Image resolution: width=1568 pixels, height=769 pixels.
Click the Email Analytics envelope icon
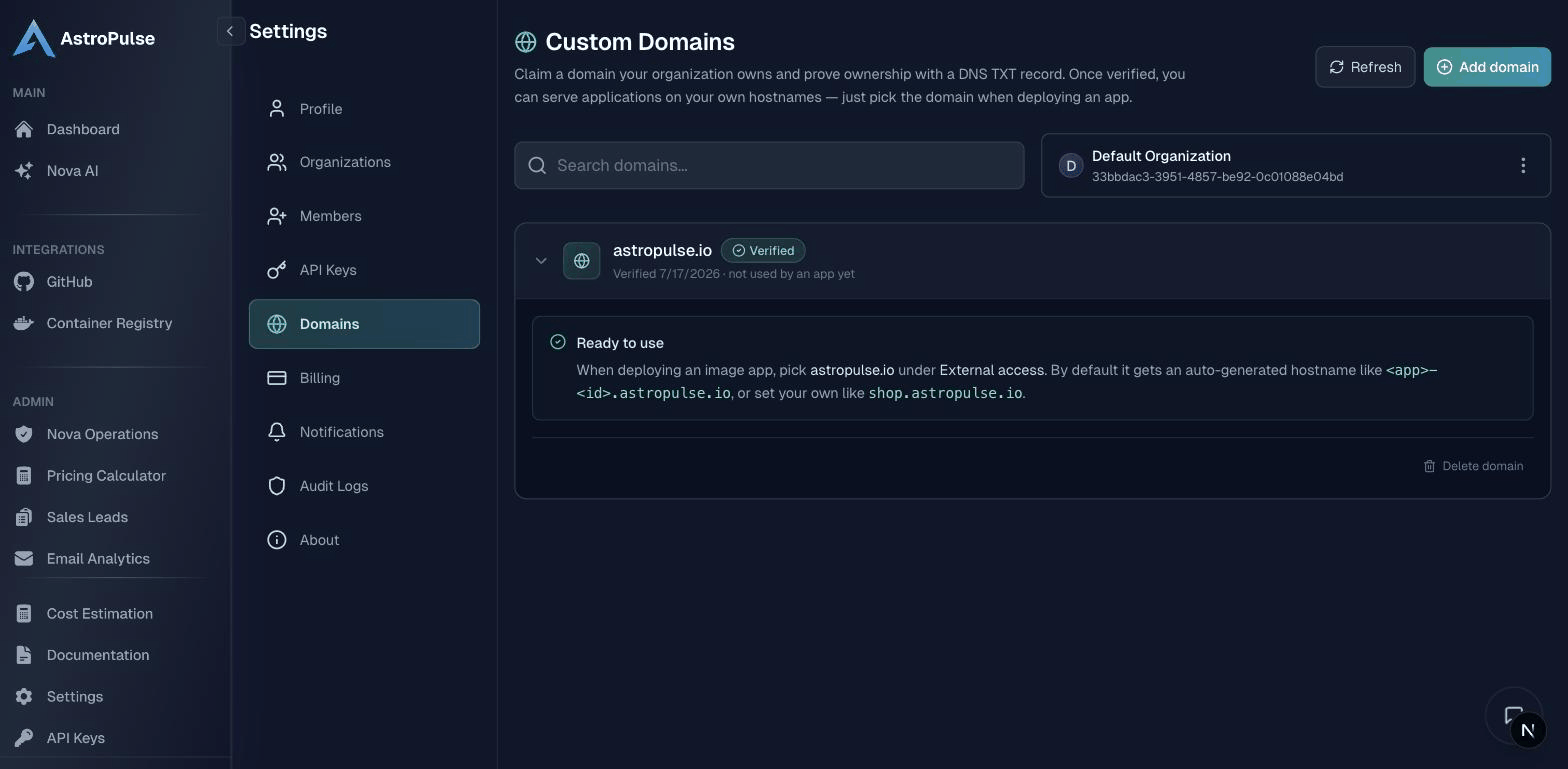pyautogui.click(x=24, y=559)
